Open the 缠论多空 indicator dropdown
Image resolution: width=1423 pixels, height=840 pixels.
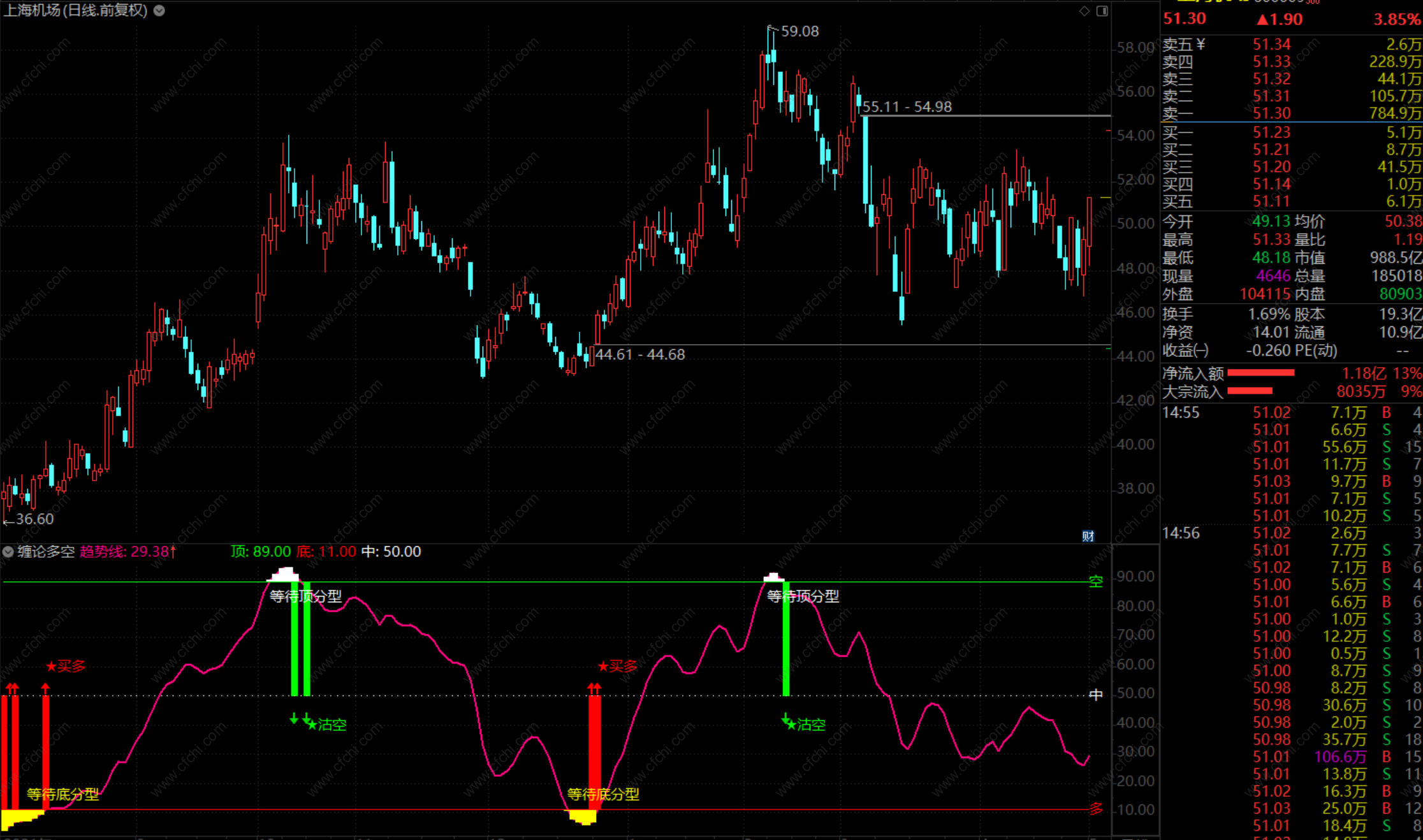(x=8, y=552)
